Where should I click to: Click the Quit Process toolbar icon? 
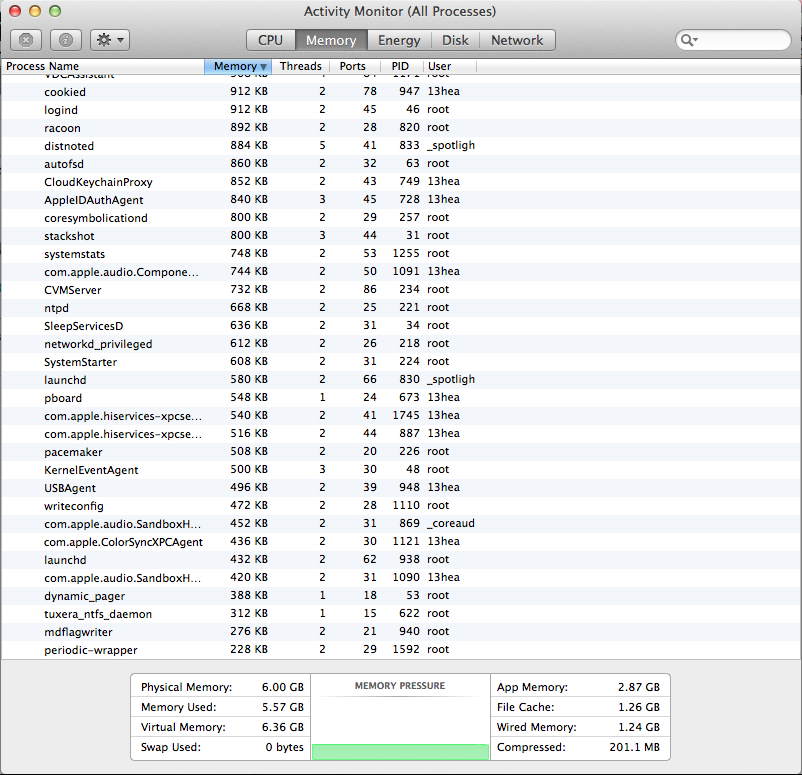point(26,40)
